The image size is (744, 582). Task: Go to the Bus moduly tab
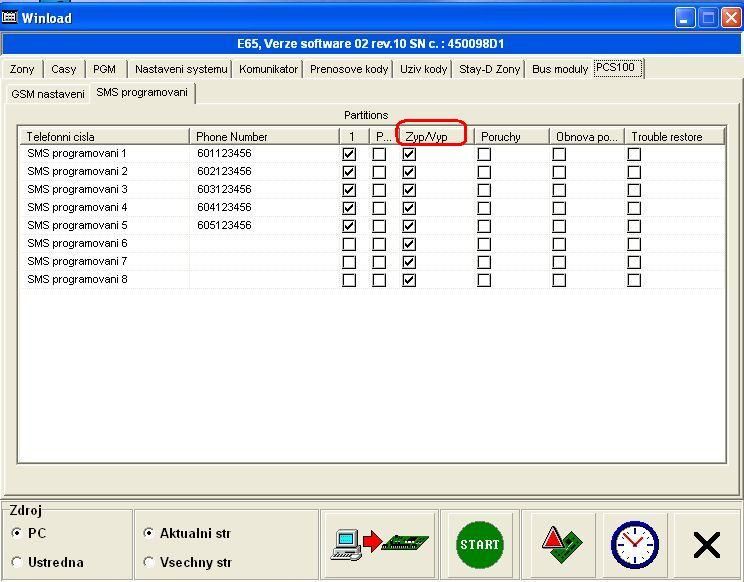559,69
